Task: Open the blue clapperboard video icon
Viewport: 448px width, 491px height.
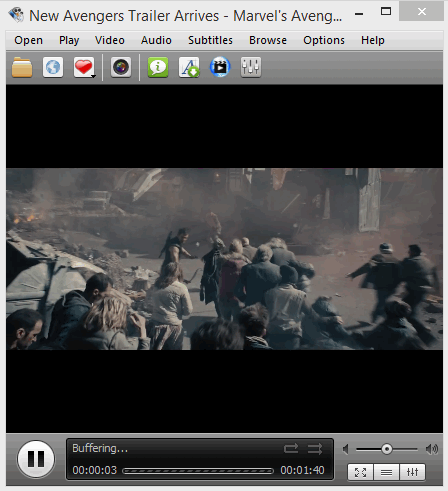Action: tap(220, 67)
